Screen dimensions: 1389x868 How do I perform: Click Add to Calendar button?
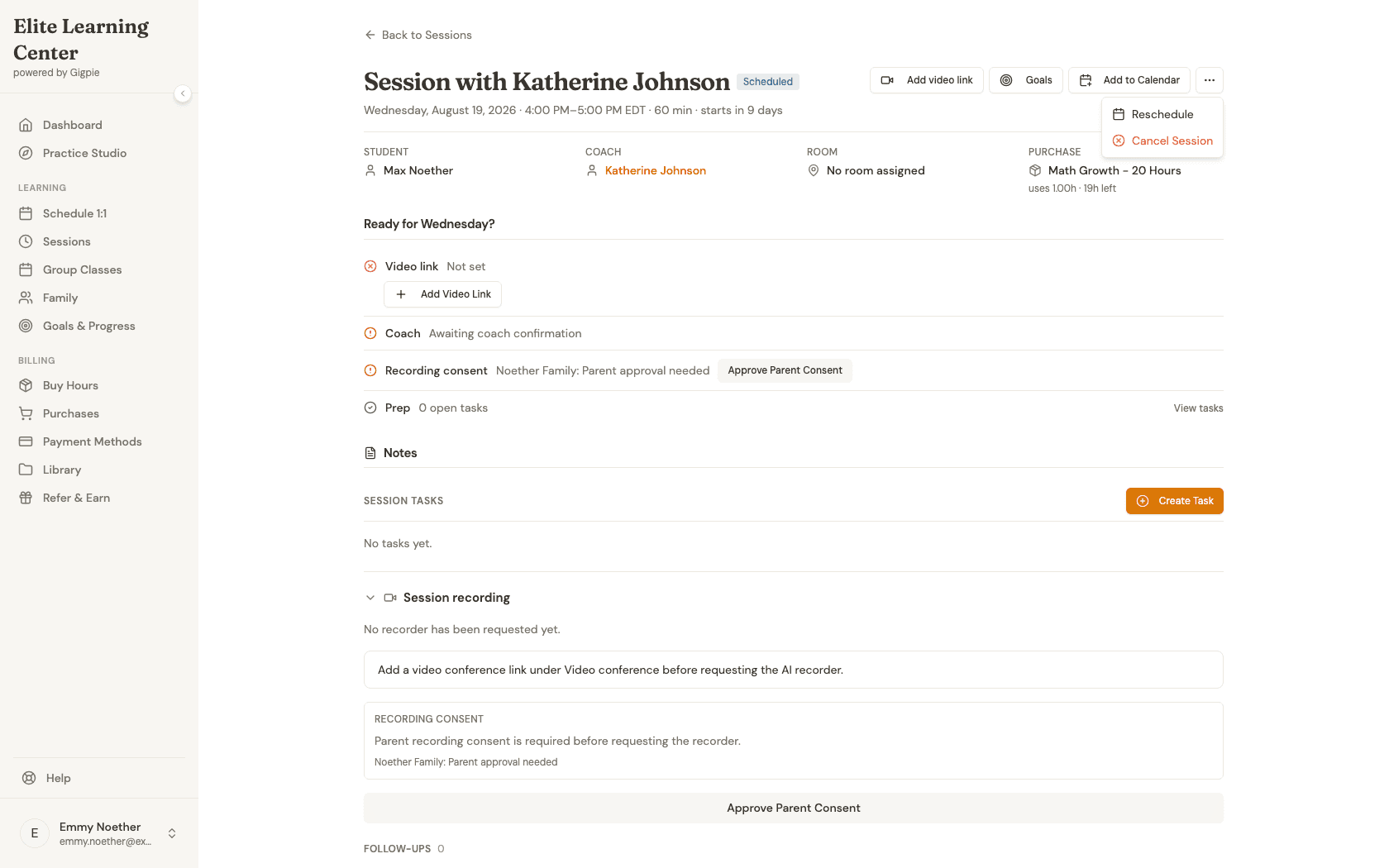[x=1129, y=80]
